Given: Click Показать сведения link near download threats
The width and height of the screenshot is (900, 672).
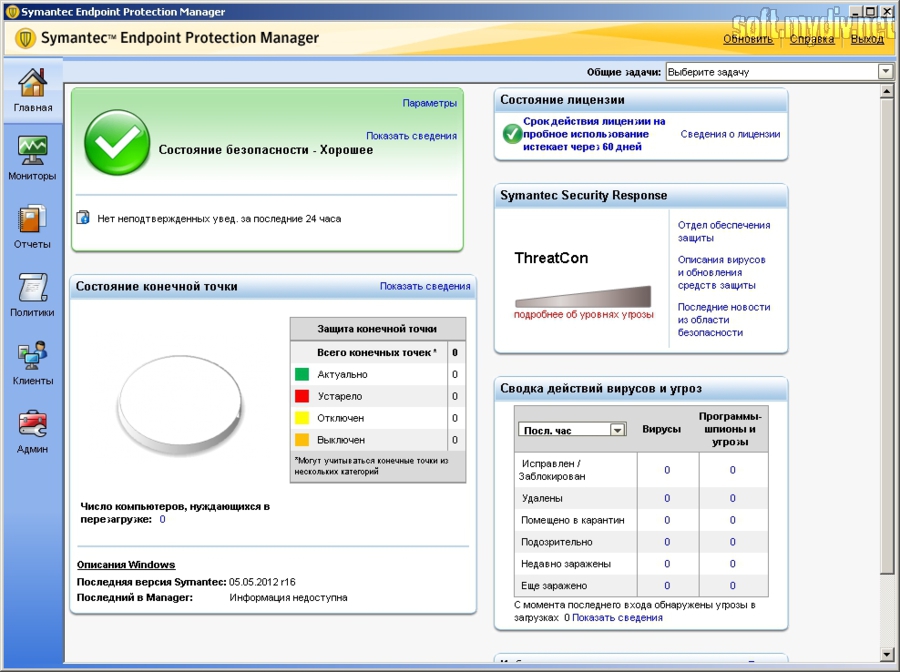Looking at the screenshot, I should pos(617,617).
